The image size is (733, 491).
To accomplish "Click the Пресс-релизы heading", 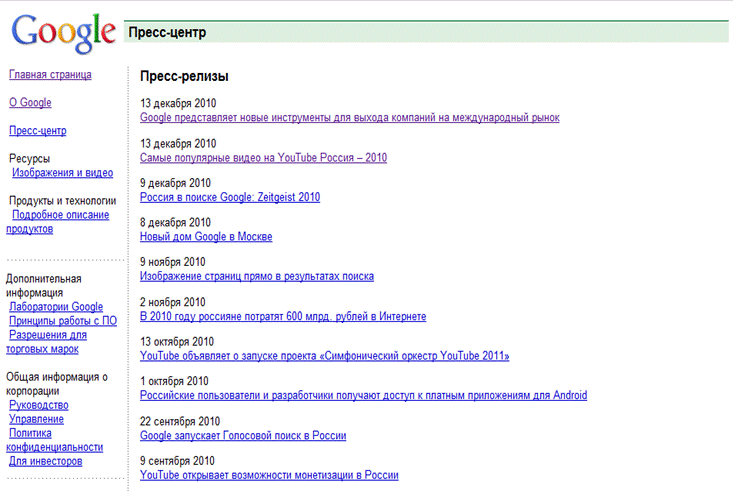I will pos(184,76).
